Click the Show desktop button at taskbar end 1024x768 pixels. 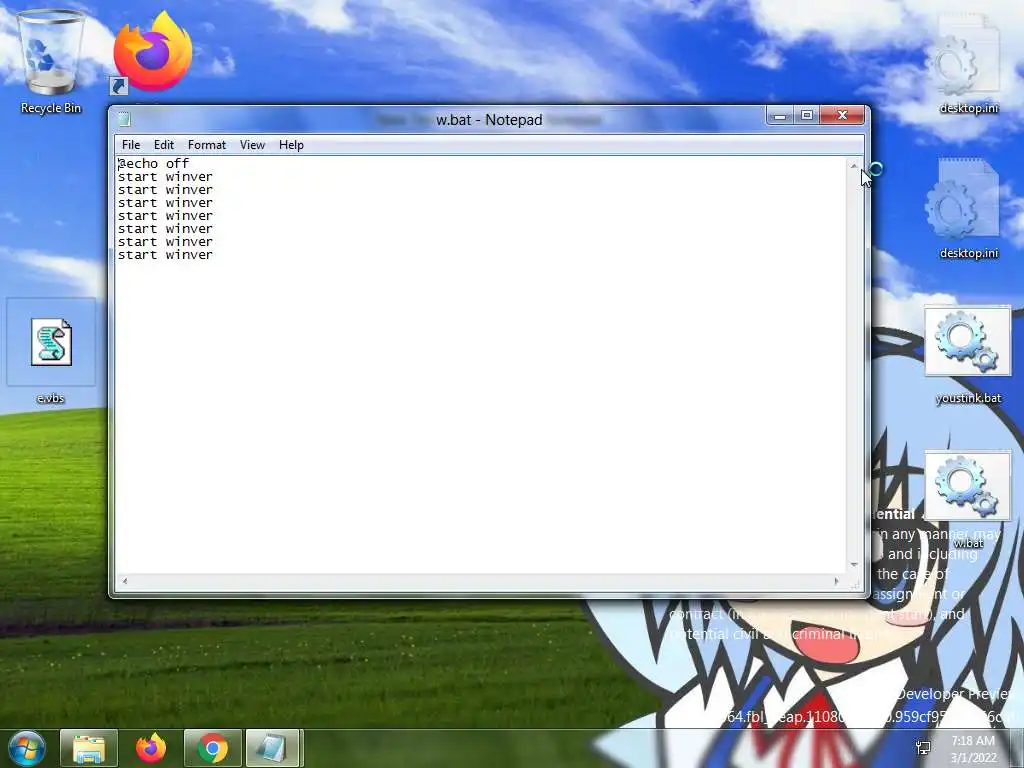tap(1017, 748)
